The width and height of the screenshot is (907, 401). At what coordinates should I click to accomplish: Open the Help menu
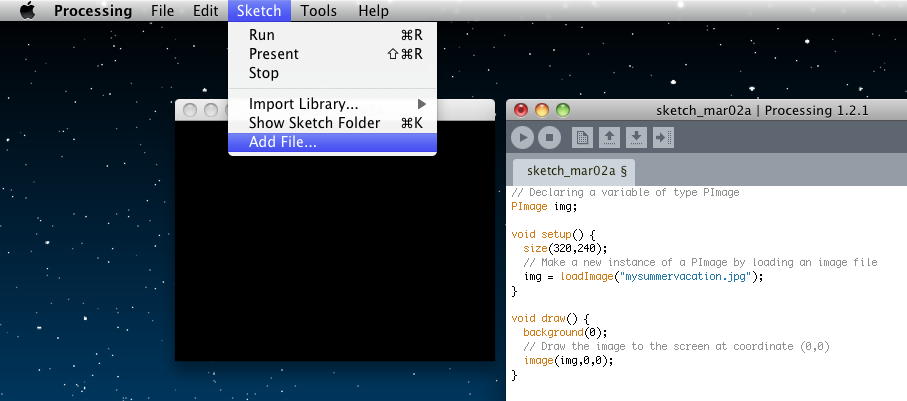coord(373,10)
